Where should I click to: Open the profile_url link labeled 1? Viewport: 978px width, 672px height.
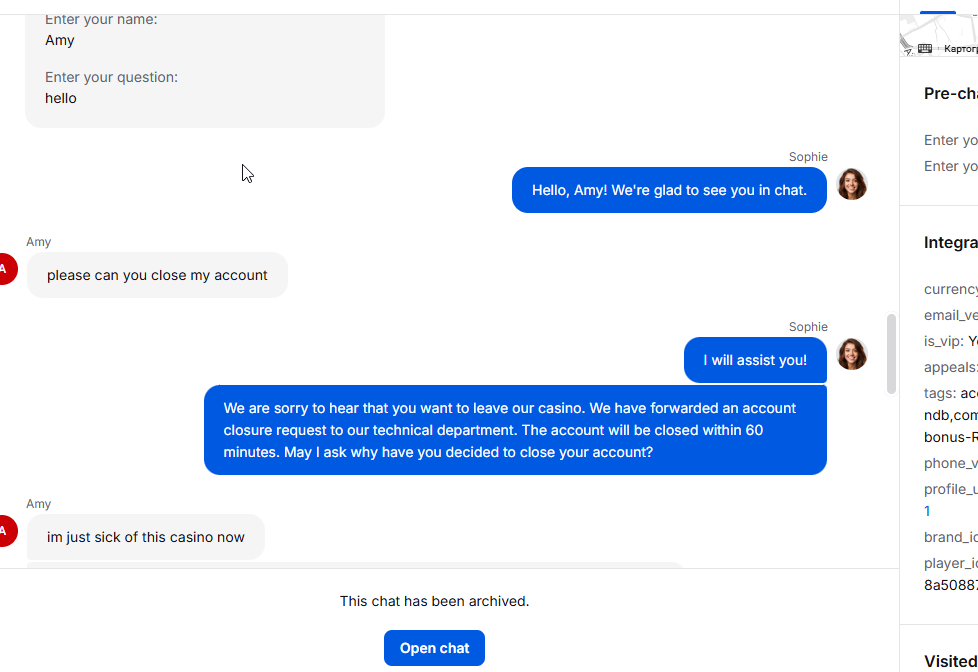pyautogui.click(x=927, y=511)
